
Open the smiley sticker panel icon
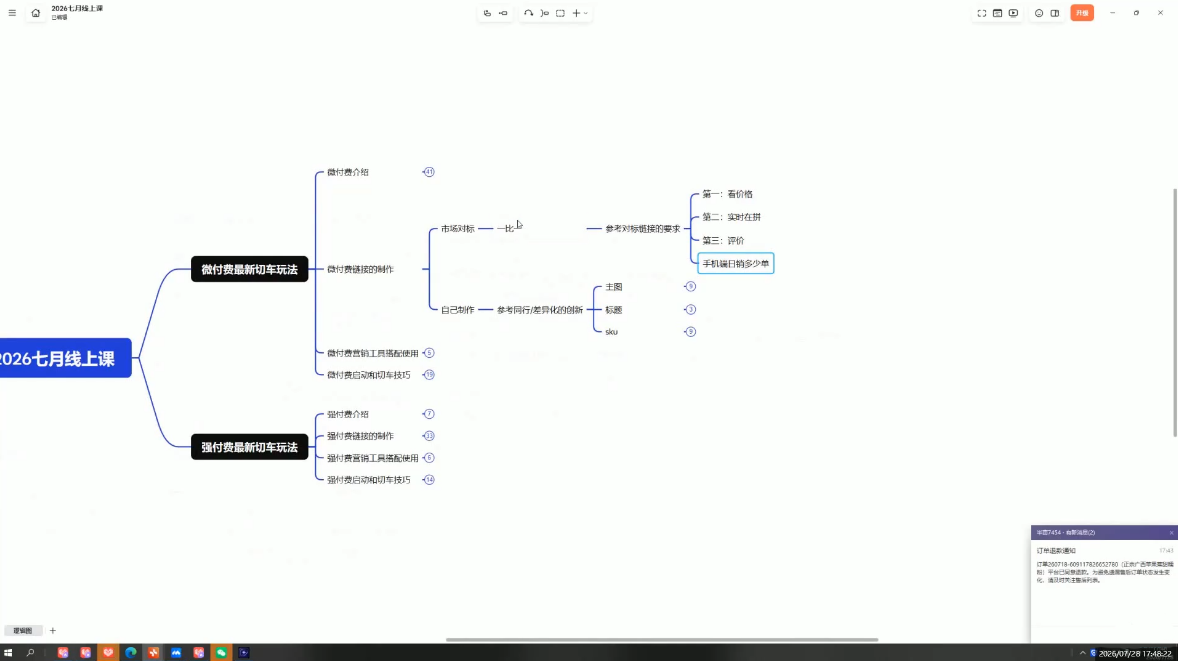1039,13
